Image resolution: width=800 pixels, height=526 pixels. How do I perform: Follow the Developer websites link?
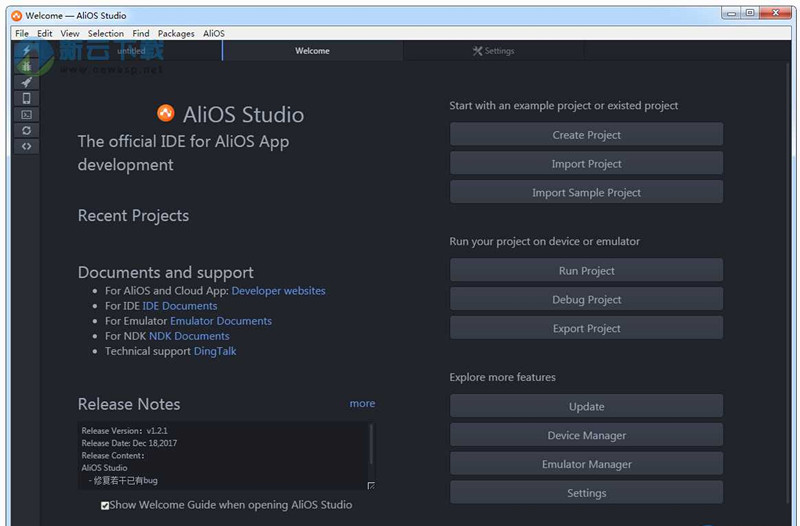(278, 291)
